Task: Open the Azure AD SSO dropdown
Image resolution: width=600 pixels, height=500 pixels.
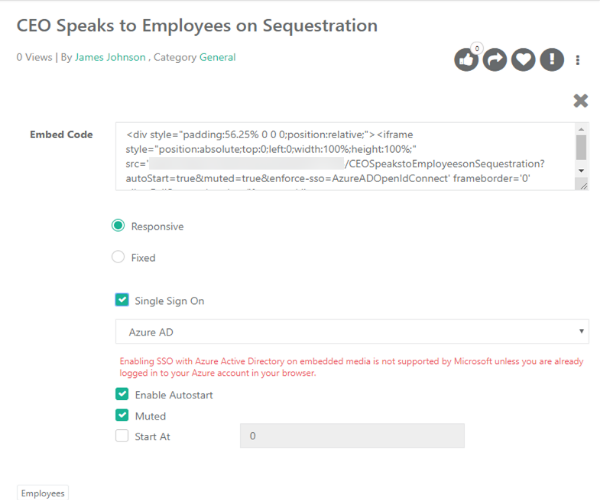Action: point(352,331)
